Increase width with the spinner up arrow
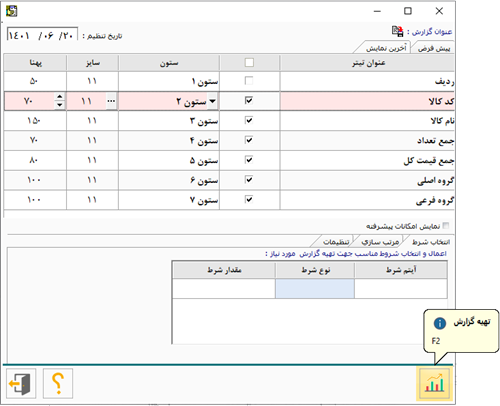Screen dimensions: 500x406 [59, 97]
